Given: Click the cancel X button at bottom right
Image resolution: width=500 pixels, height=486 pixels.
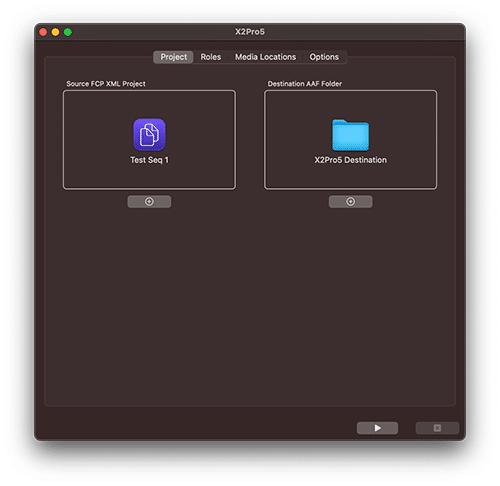Looking at the screenshot, I should pos(437,428).
